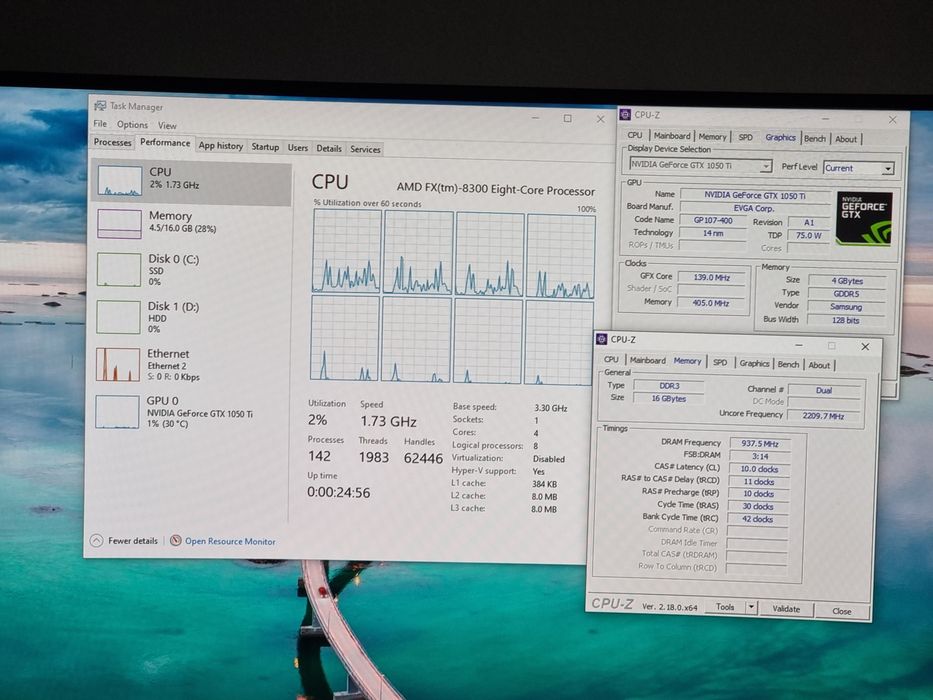Select Memory in the performance sidebar
Viewport: 933px width, 700px height.
[x=191, y=223]
